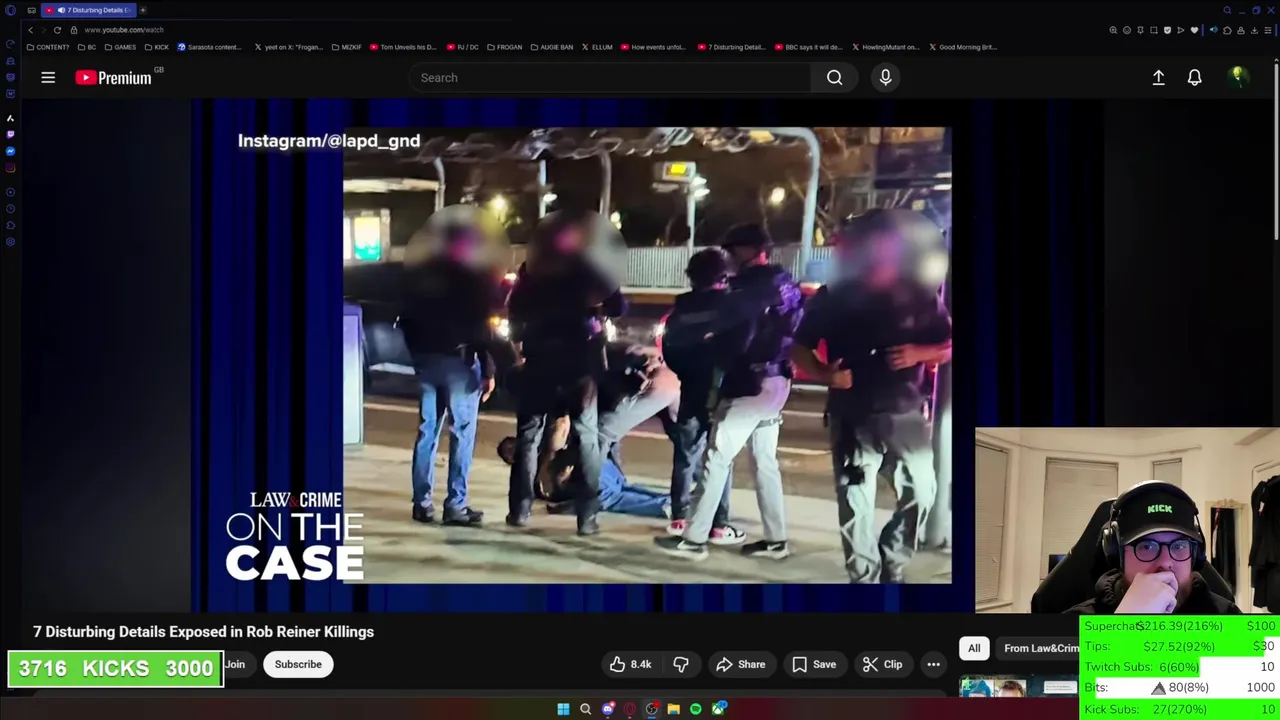Open sidebar settings gear icon
Viewport: 1280px width, 720px height.
pos(10,242)
